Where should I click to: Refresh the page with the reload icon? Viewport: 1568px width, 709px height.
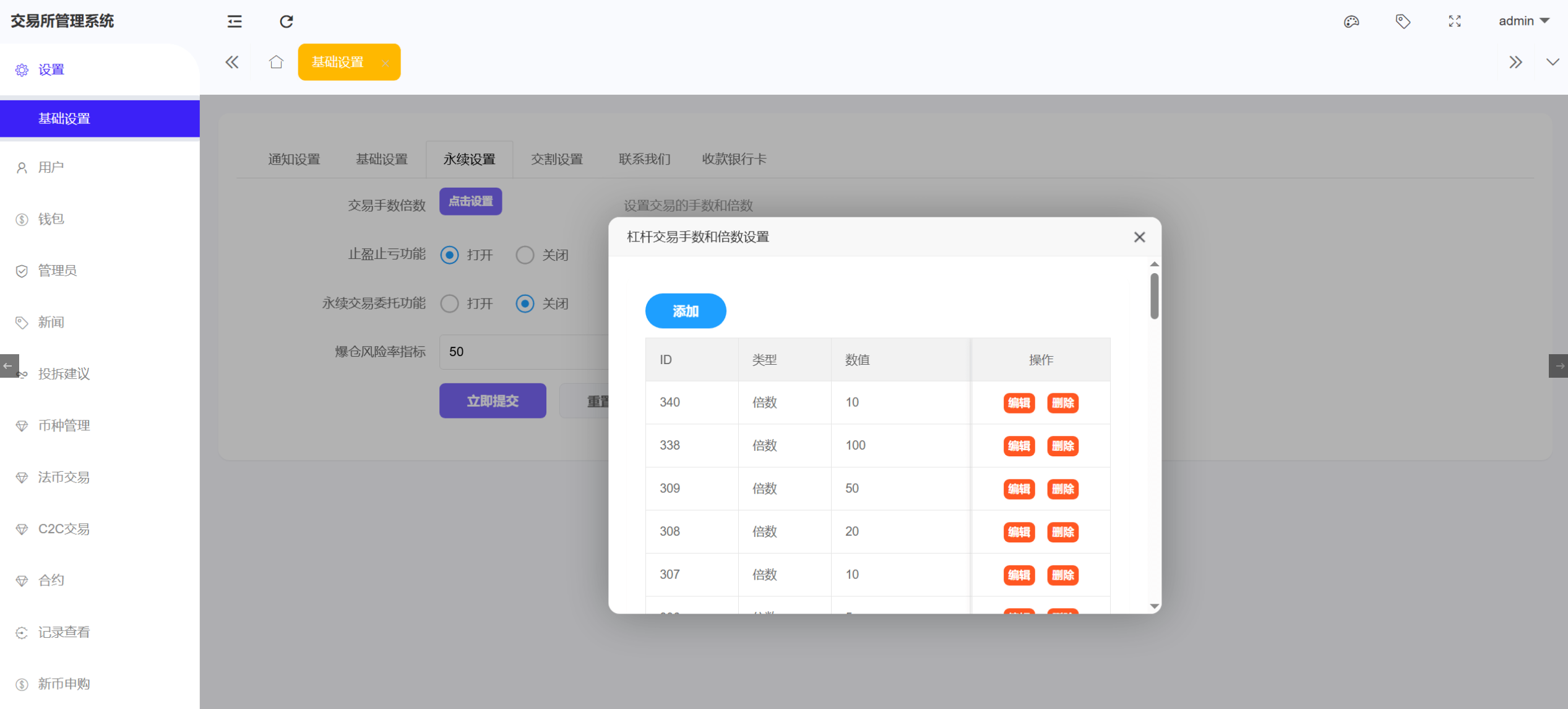pos(286,21)
